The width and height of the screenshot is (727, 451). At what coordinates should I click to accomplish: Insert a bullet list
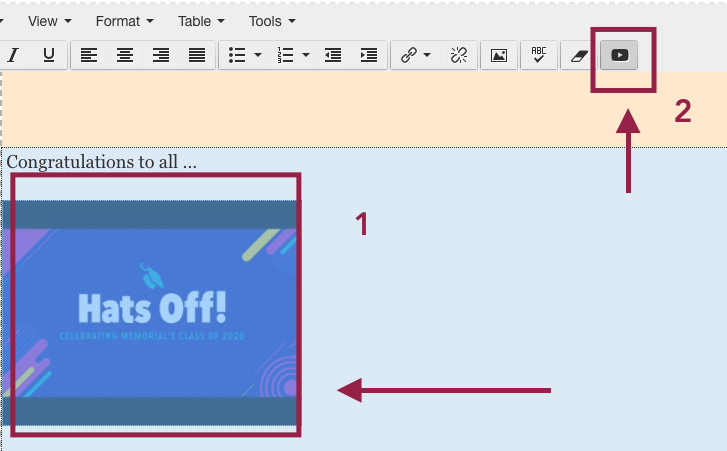point(237,55)
